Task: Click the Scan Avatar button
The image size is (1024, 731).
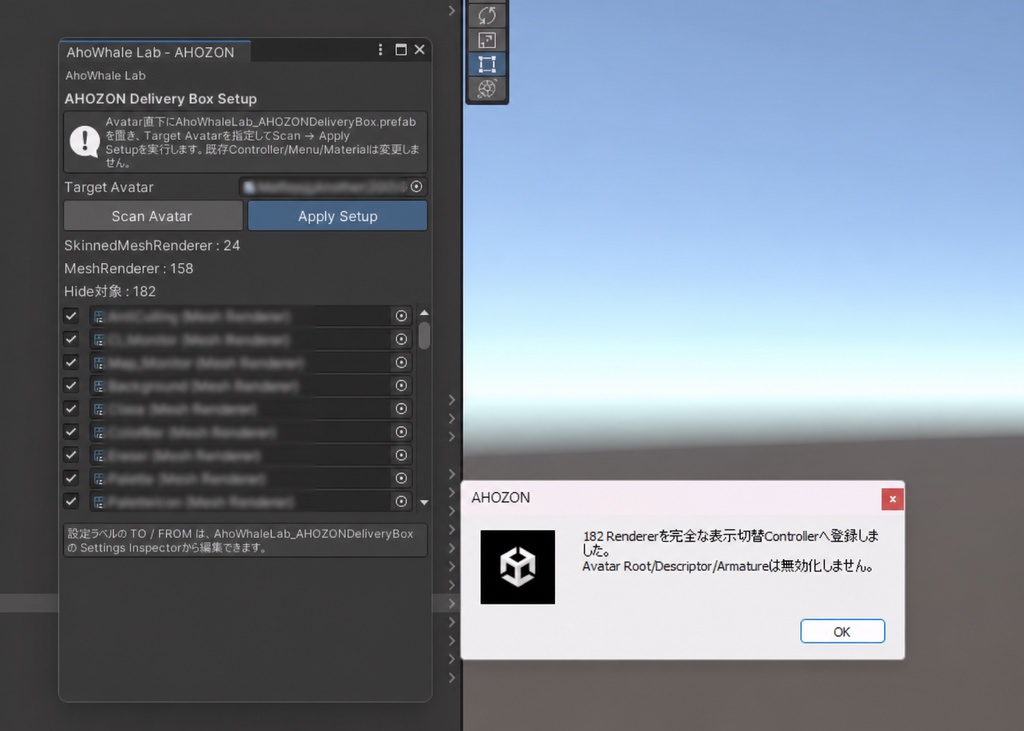Action: (x=153, y=216)
